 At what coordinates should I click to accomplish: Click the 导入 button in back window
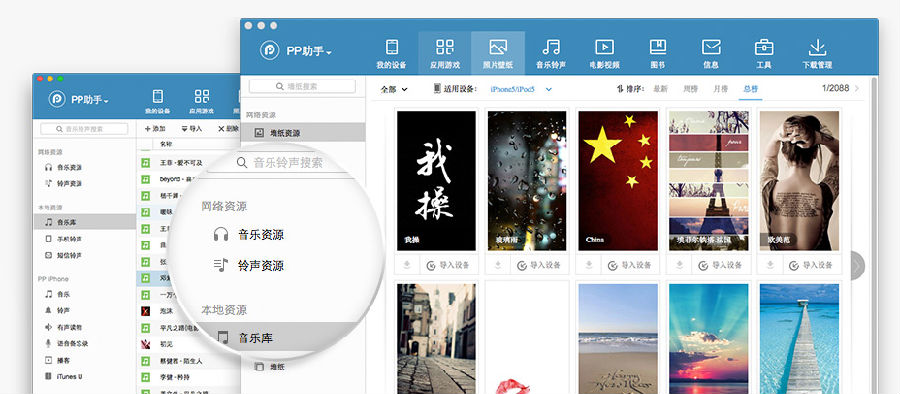click(x=192, y=129)
